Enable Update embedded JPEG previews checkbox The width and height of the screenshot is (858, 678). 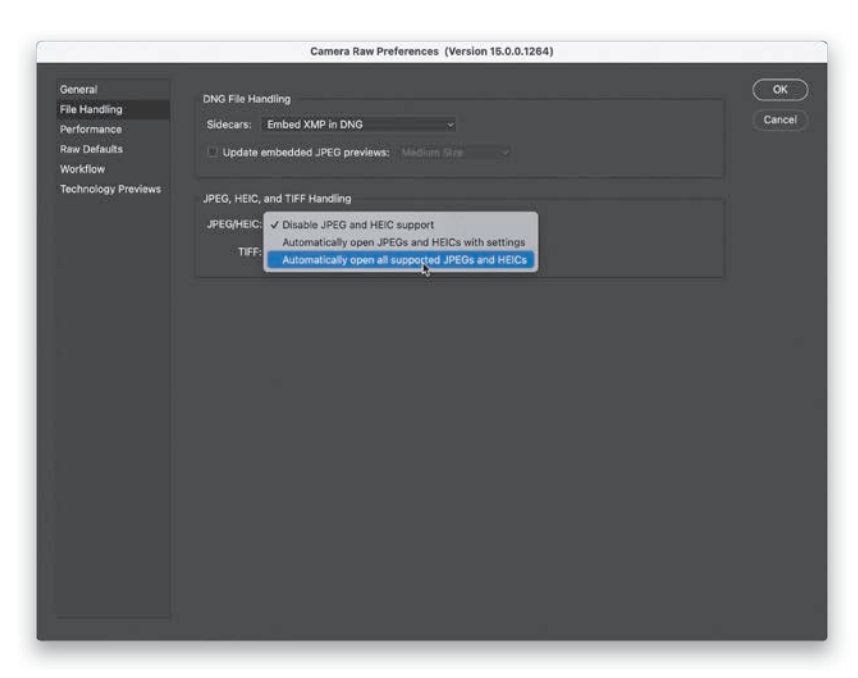[x=211, y=152]
